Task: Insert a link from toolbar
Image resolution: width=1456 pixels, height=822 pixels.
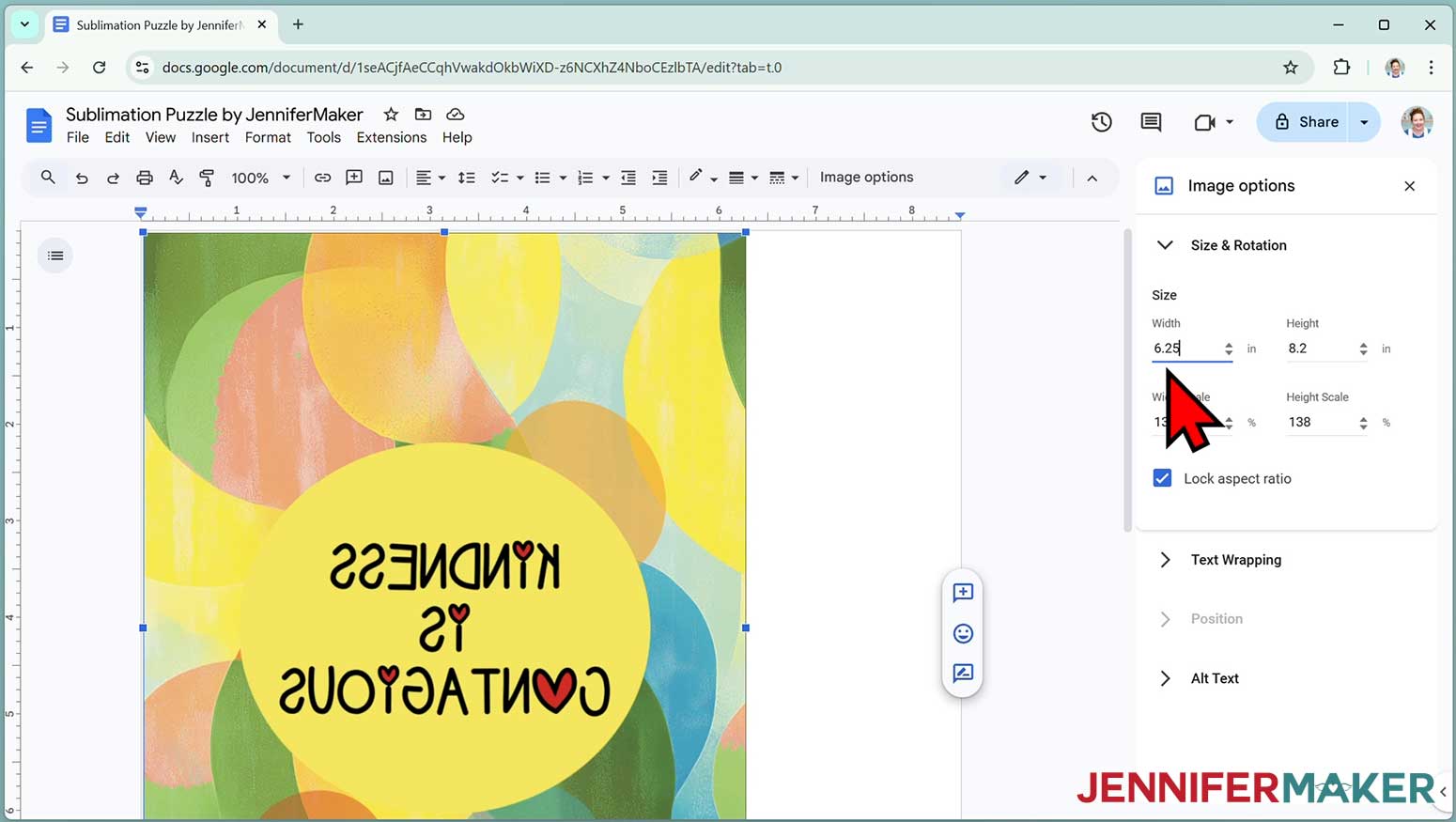Action: pyautogui.click(x=322, y=178)
